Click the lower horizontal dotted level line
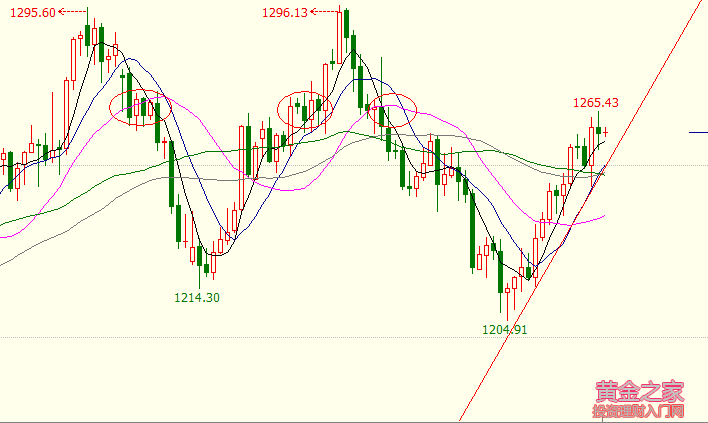Viewport: 708px width, 423px height. pos(300,338)
